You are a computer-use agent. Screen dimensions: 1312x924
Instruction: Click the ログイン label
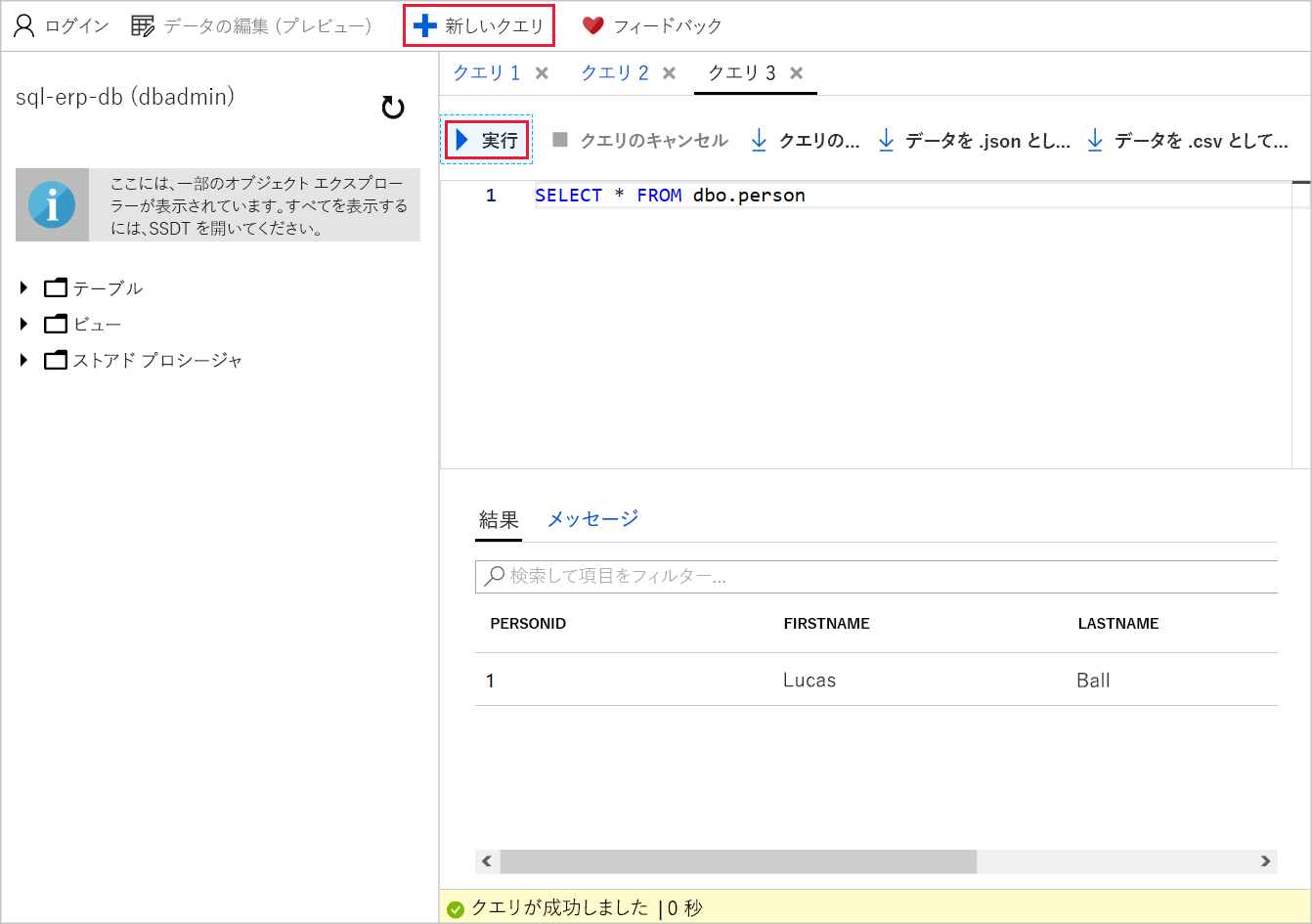coord(77,26)
